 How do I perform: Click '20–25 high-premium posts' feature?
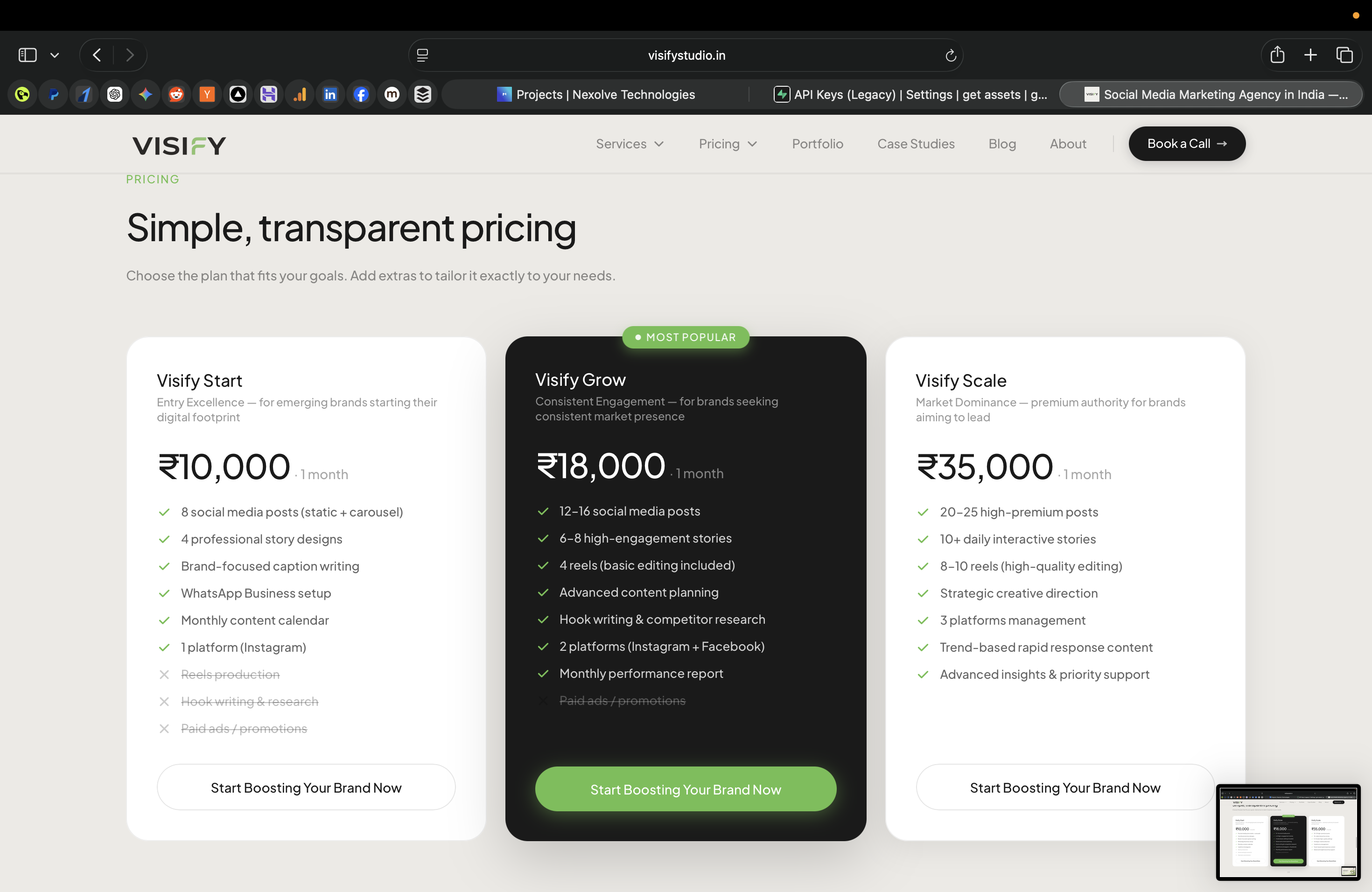(1019, 512)
